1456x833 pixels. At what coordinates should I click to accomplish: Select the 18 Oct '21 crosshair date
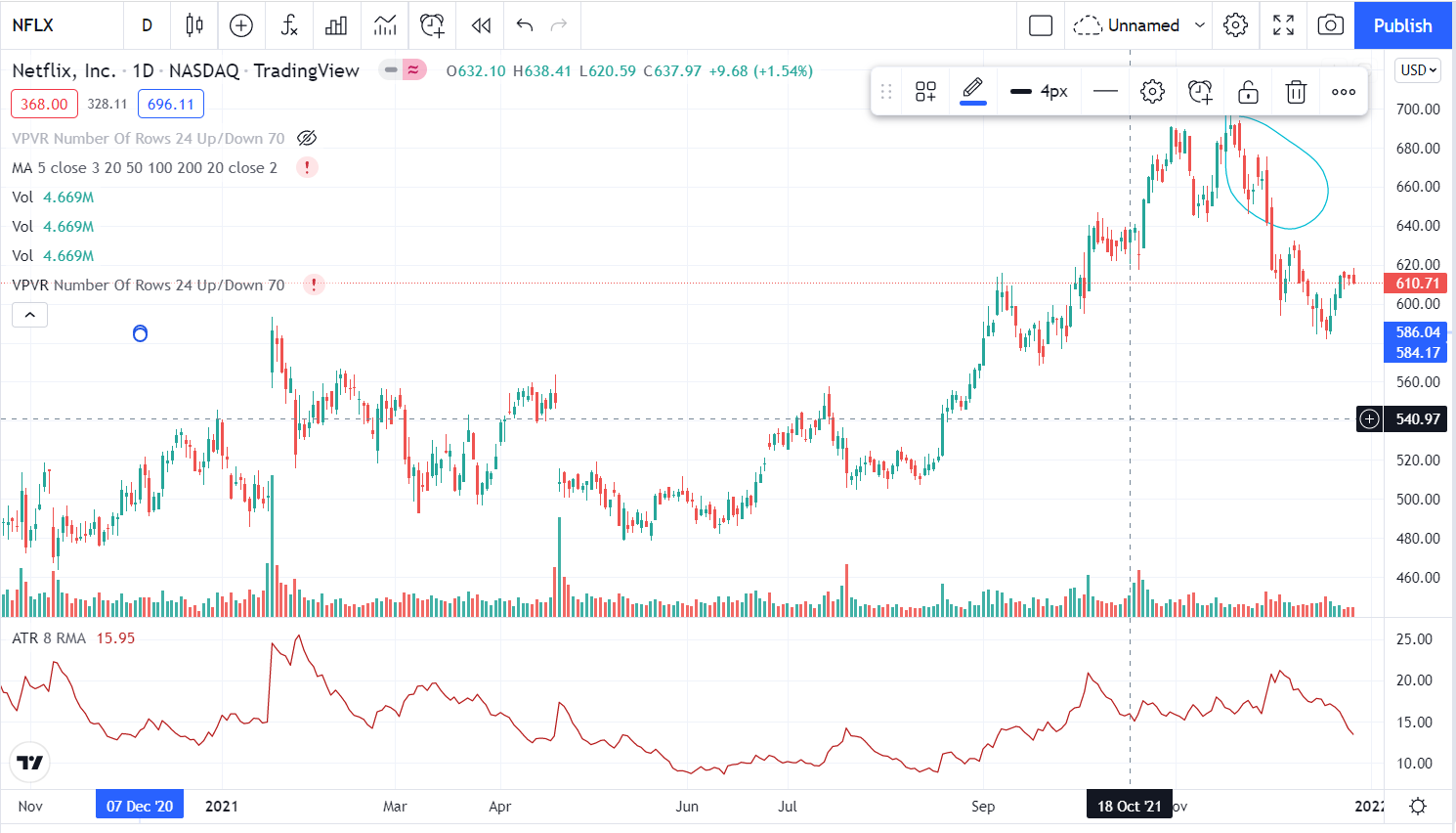(x=1130, y=806)
